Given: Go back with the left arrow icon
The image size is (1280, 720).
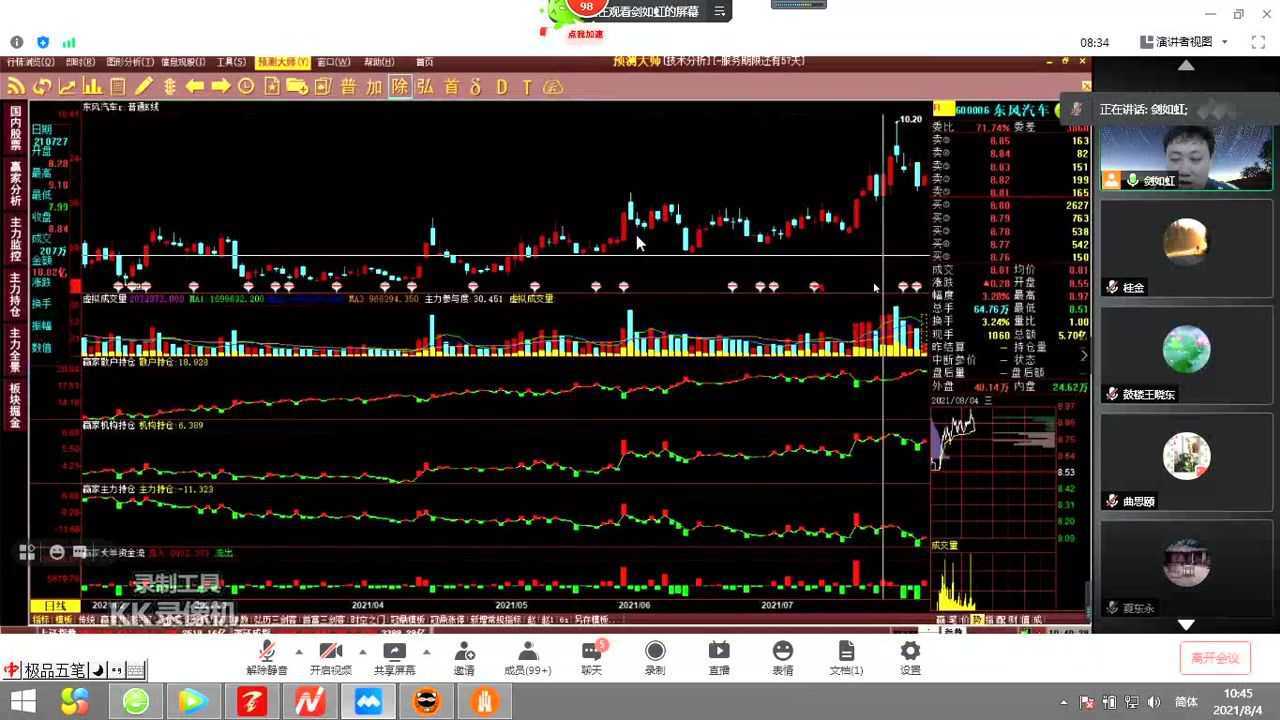Looking at the screenshot, I should (195, 87).
